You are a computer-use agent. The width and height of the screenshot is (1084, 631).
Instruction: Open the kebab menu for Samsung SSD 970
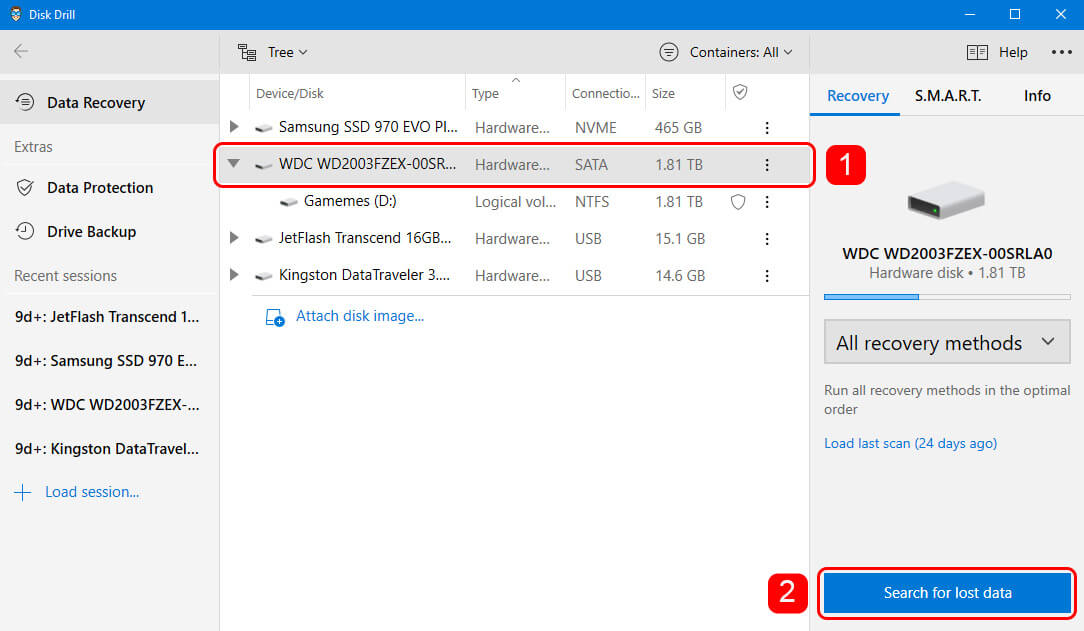(767, 128)
